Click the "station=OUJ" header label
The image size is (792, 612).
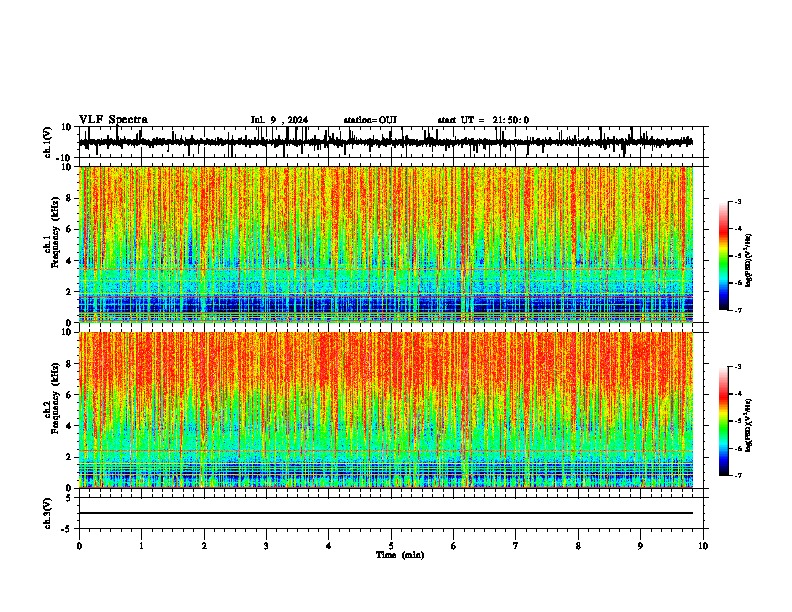point(370,120)
